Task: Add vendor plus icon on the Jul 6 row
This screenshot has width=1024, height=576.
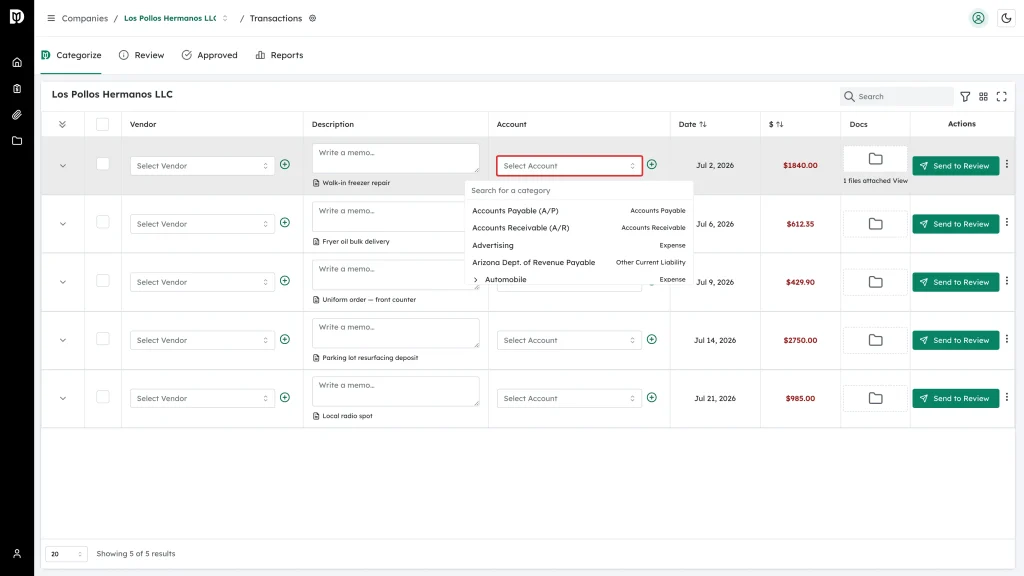Action: 285,223
